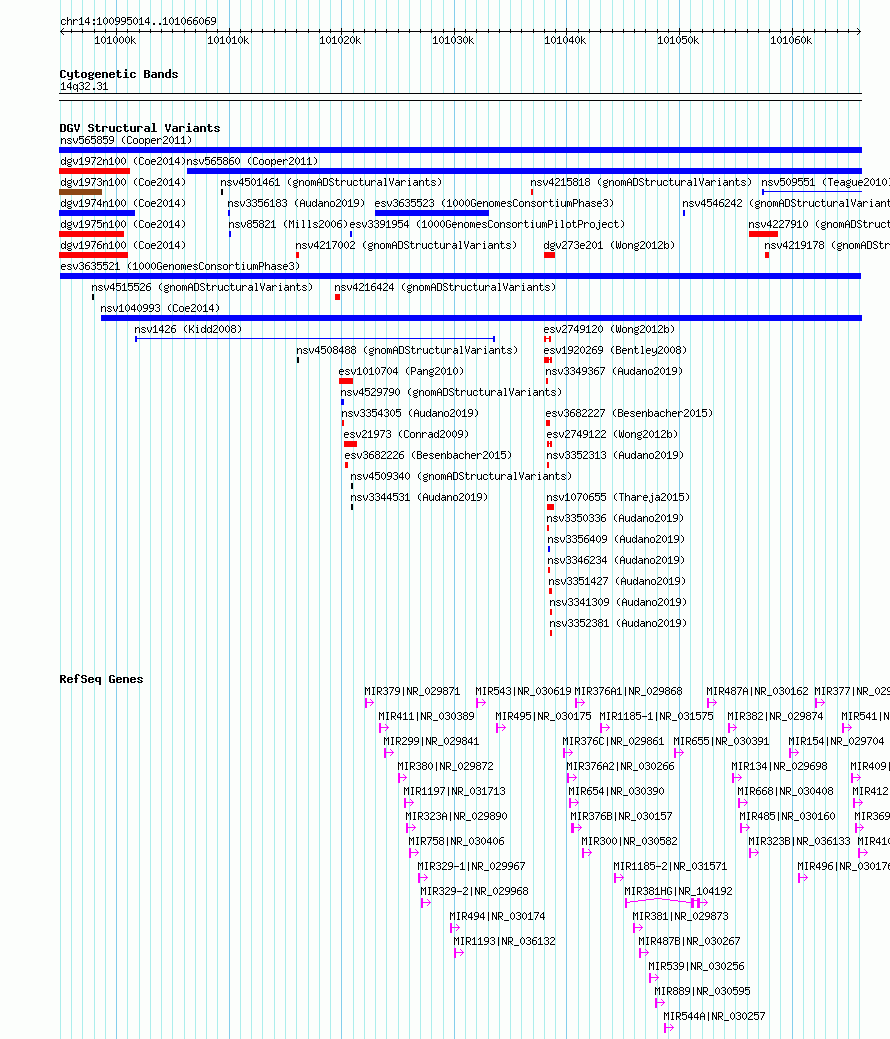The image size is (890, 1039).
Task: Open the MIR154 NR_029704 gene label
Action: [x=836, y=741]
